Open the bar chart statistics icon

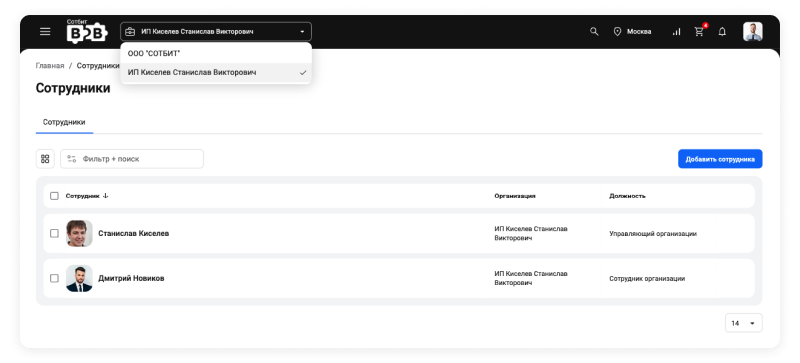tap(677, 32)
